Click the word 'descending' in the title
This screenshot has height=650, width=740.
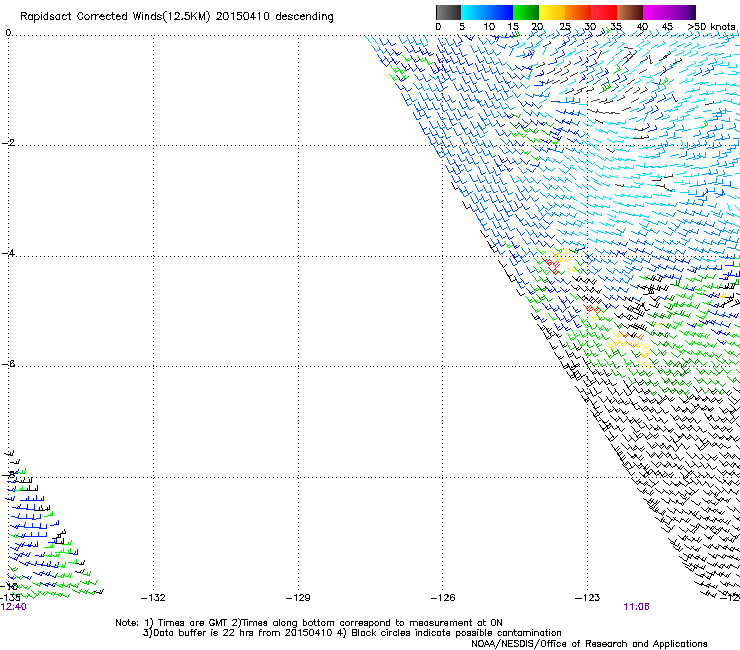coord(304,17)
